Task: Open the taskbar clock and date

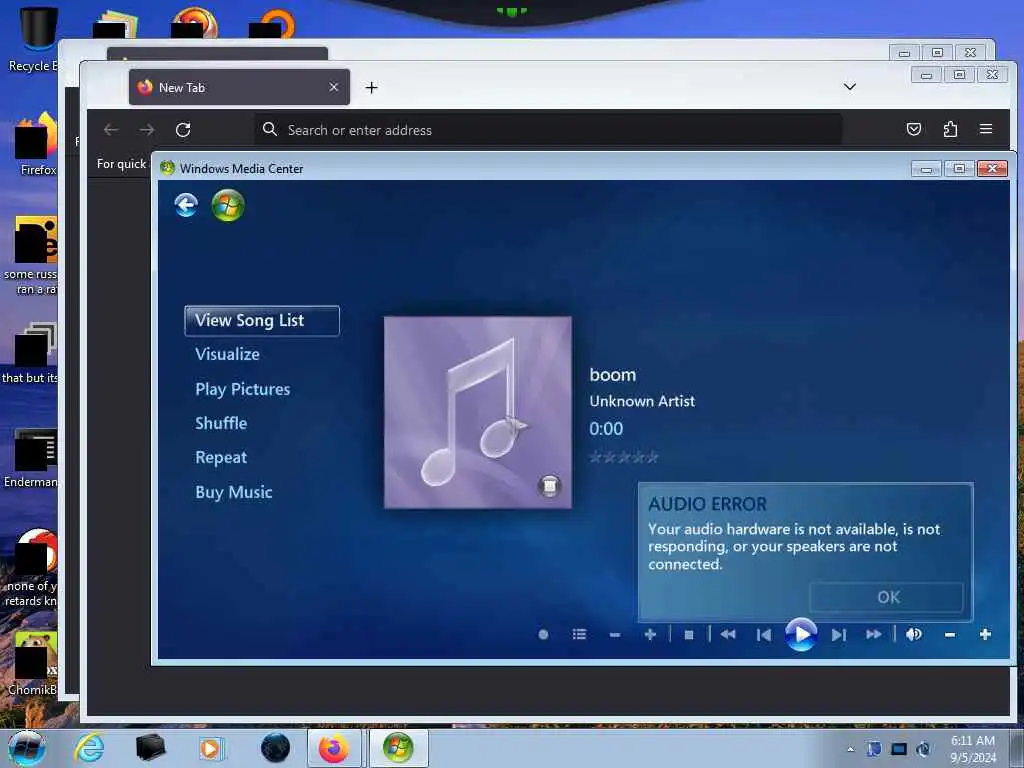Action: coord(973,749)
